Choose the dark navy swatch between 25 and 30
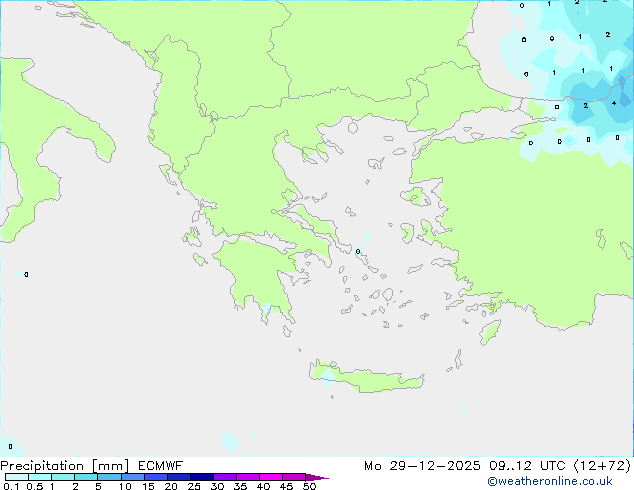The width and height of the screenshot is (634, 490). (x=202, y=477)
